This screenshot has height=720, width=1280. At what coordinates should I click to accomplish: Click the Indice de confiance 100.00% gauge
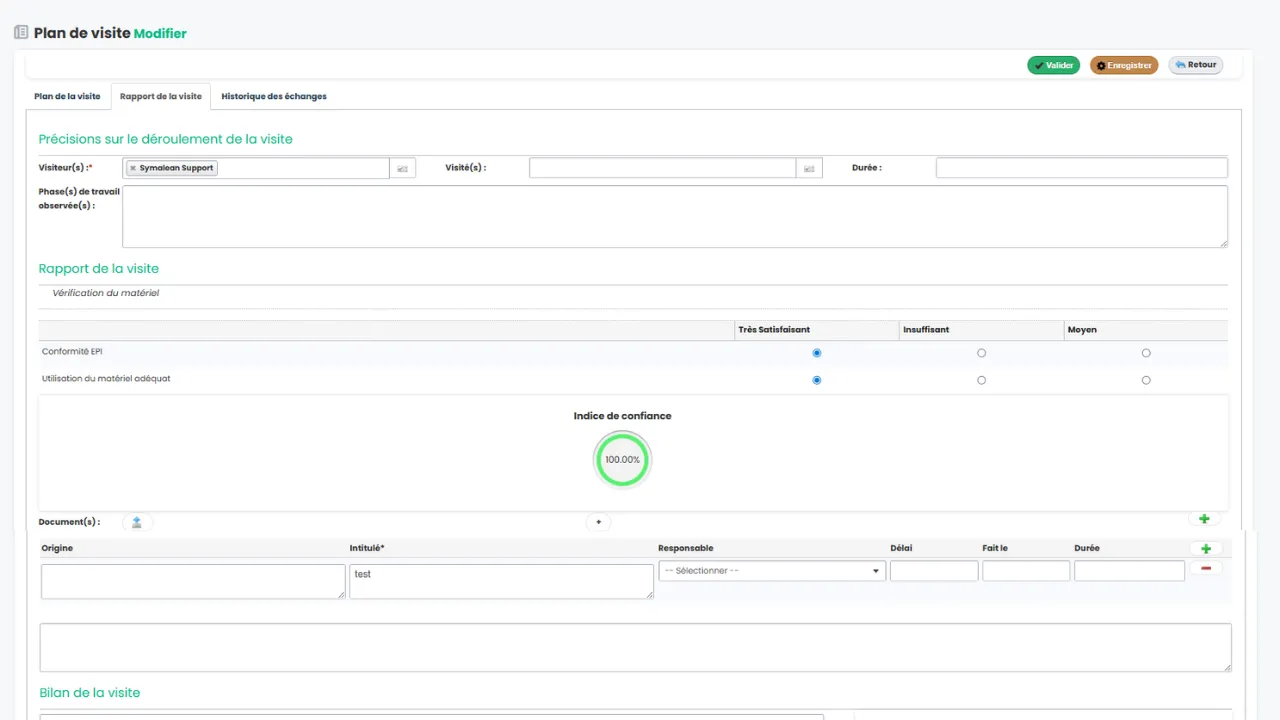click(x=623, y=460)
